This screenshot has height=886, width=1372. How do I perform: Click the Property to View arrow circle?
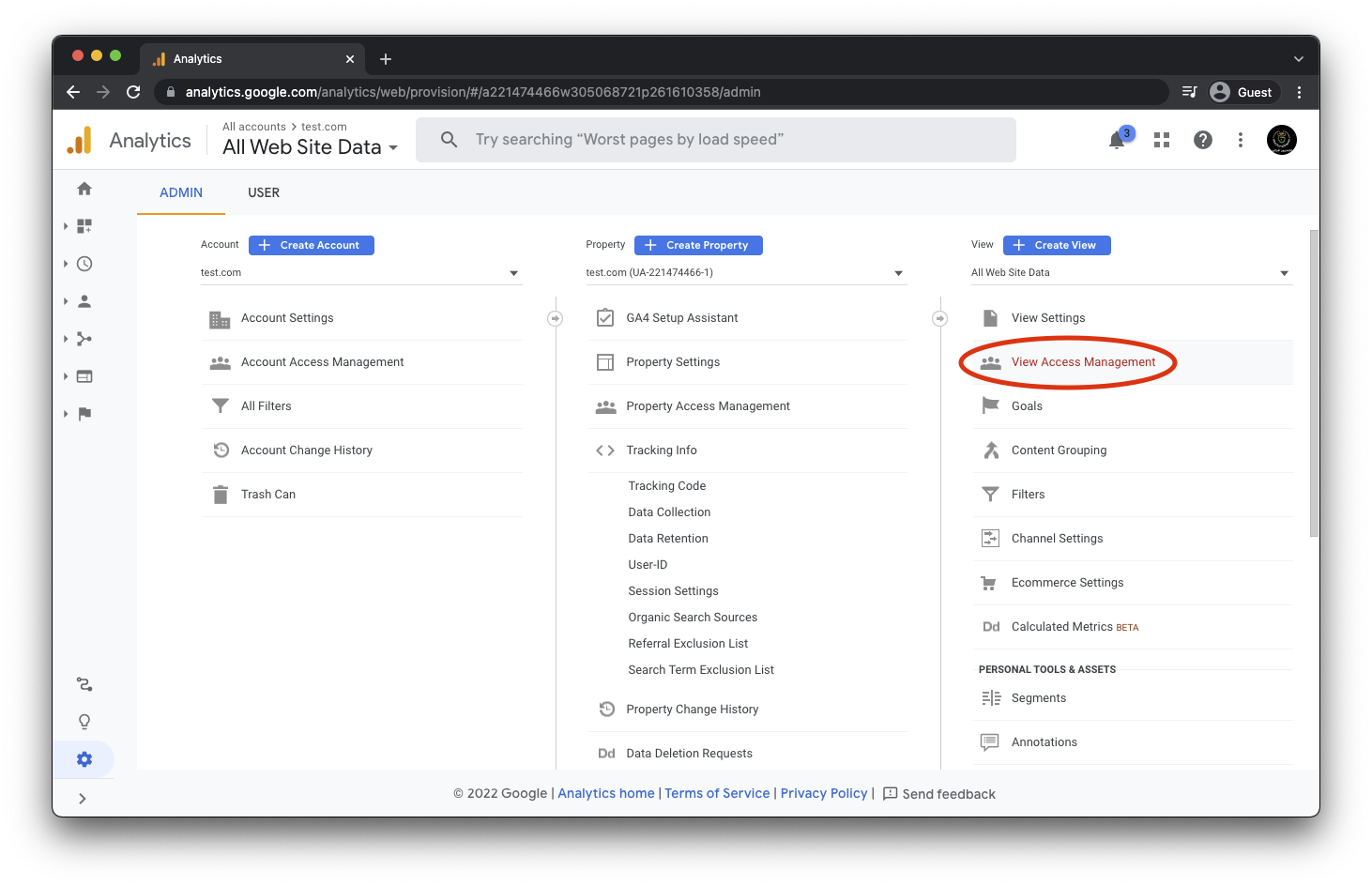pos(940,319)
